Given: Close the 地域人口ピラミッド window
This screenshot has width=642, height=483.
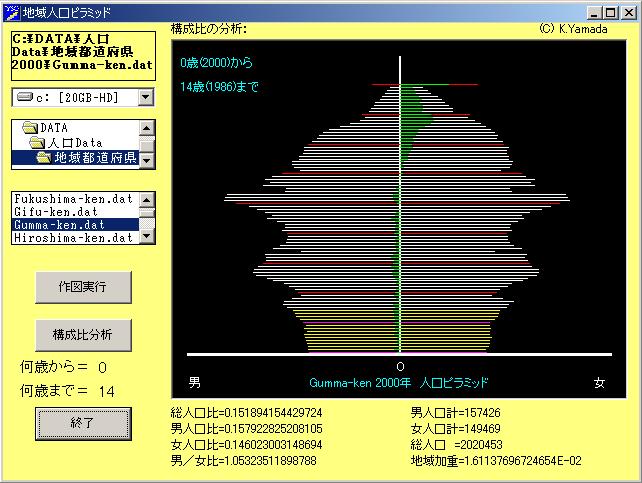Looking at the screenshot, I should 628,13.
